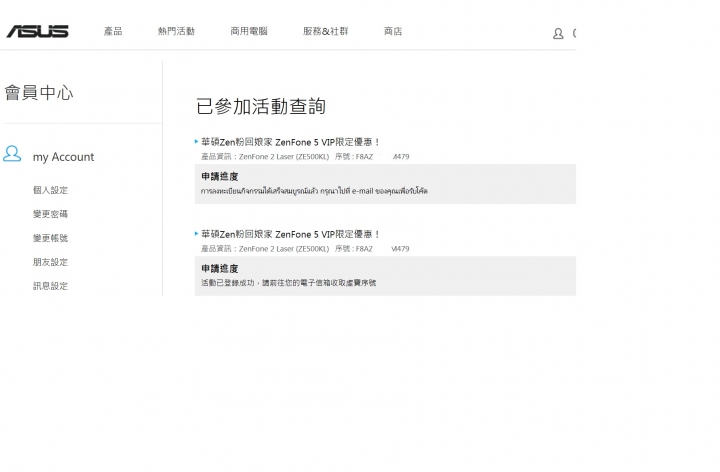This screenshot has width=720, height=472.
Task: Click second 華碩Zen粉回娘家 activity title
Action: pyautogui.click(x=290, y=234)
